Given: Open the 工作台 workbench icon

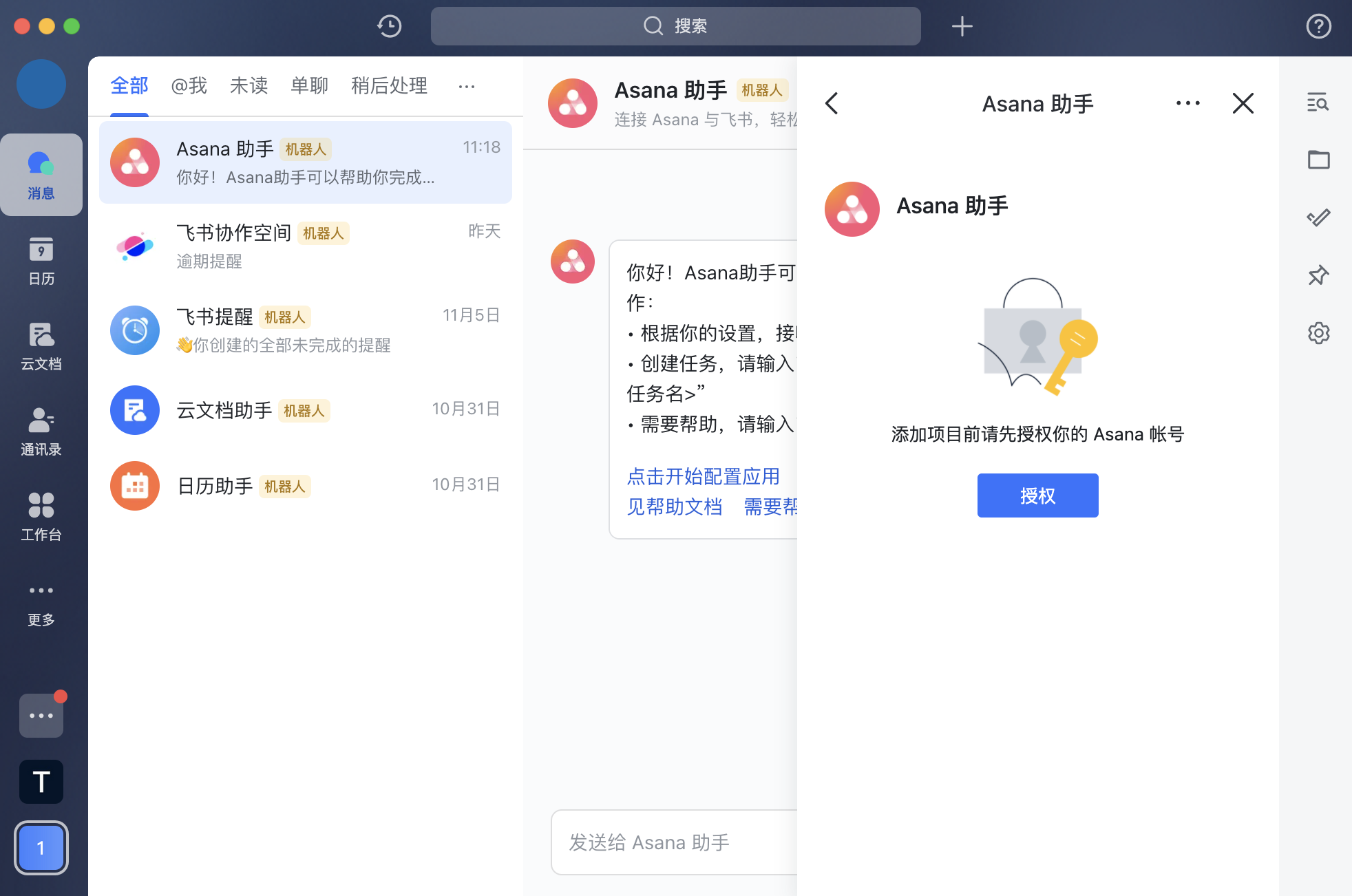Looking at the screenshot, I should click(41, 517).
